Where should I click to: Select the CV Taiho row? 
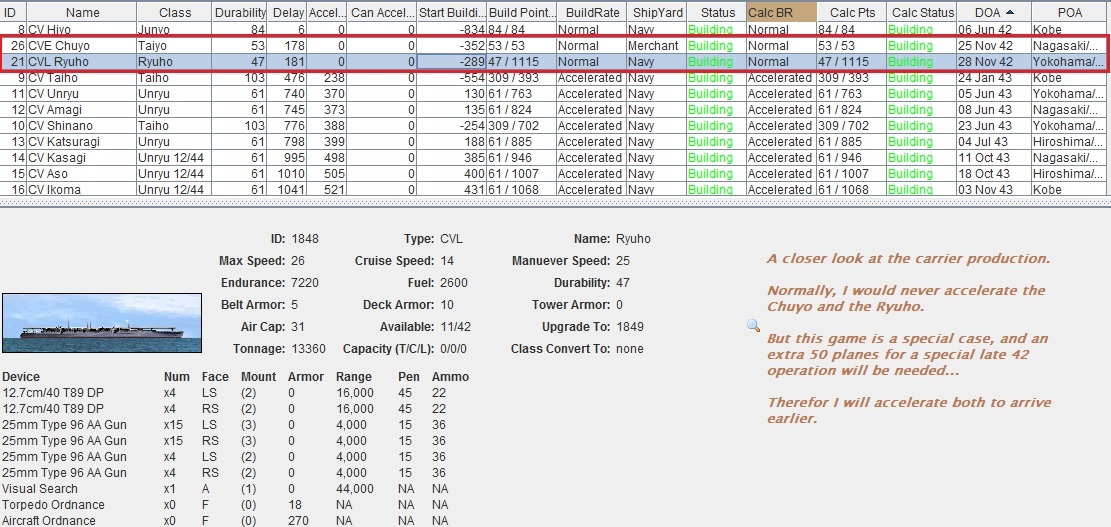click(553, 78)
